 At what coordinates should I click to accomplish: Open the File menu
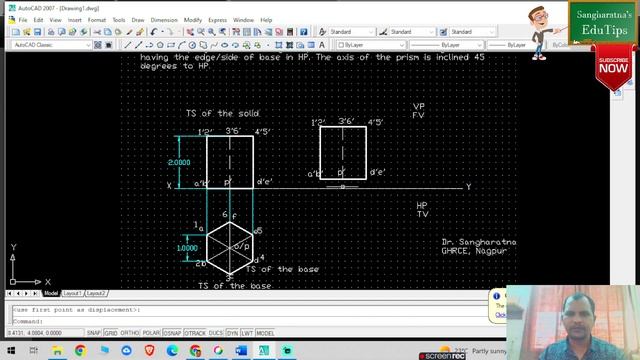pyautogui.click(x=23, y=20)
